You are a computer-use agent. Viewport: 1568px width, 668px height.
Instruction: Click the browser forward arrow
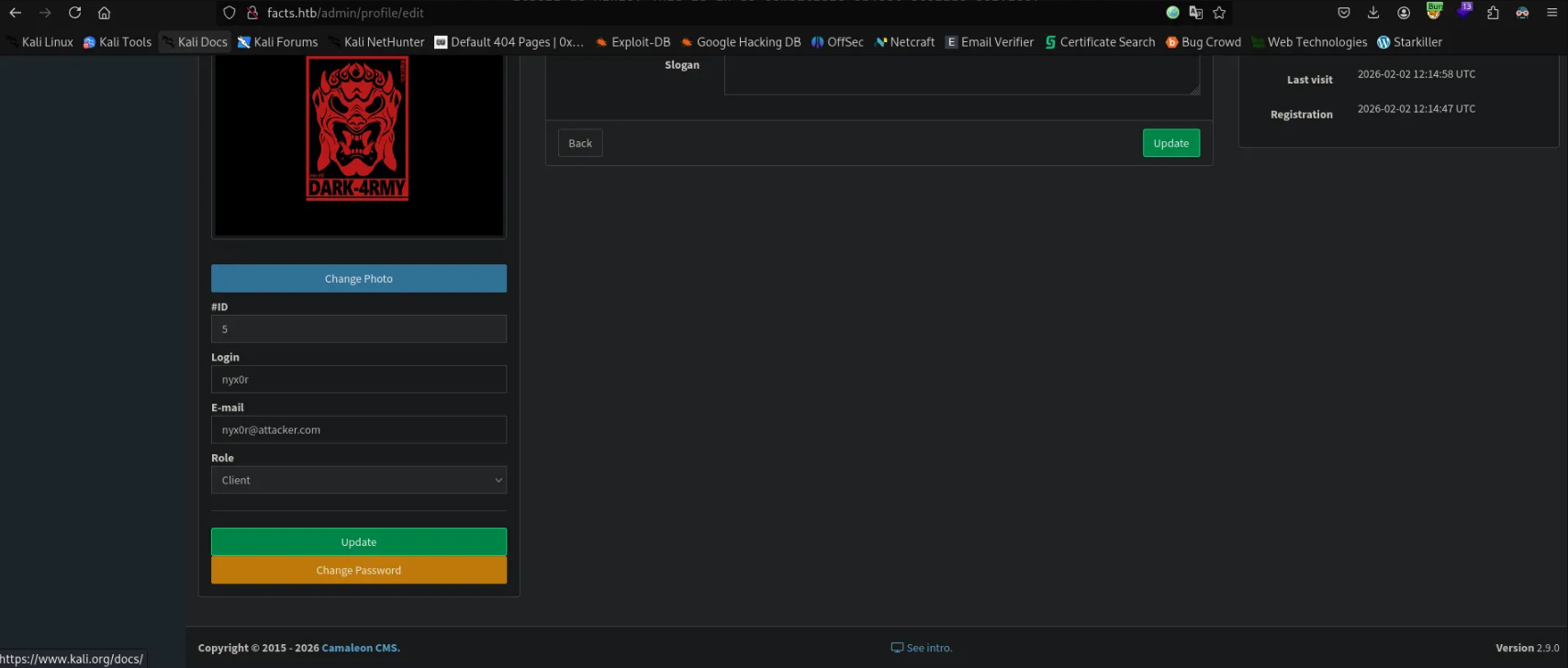pos(45,13)
